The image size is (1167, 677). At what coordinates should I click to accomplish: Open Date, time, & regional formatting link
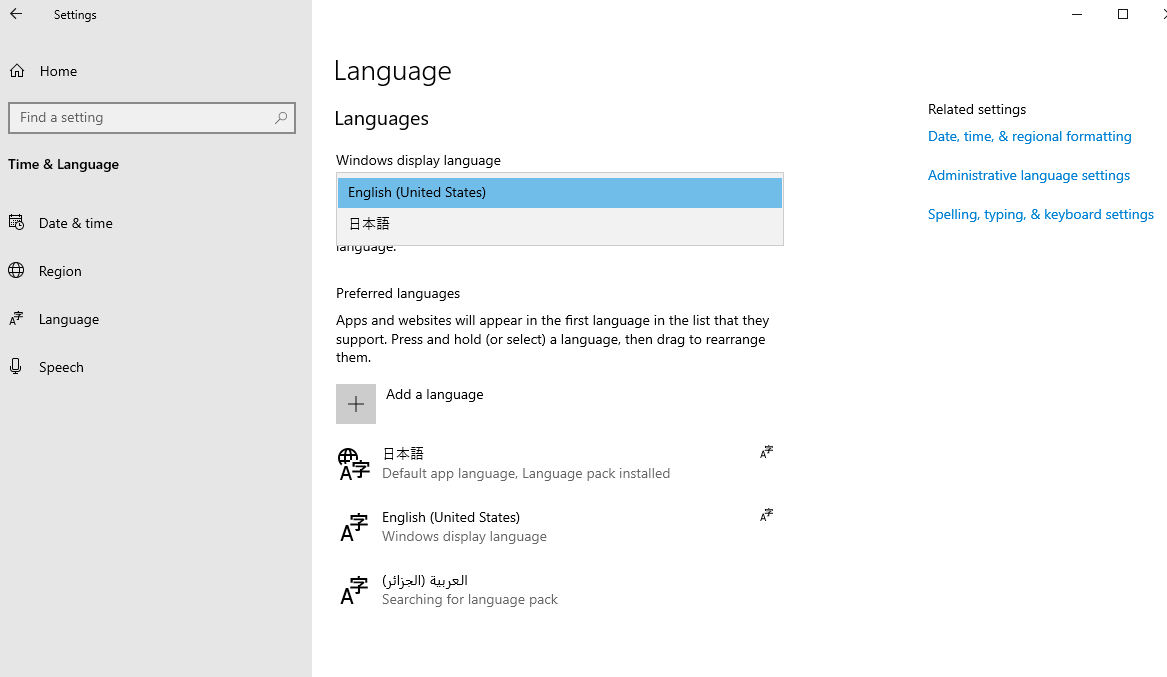1029,136
